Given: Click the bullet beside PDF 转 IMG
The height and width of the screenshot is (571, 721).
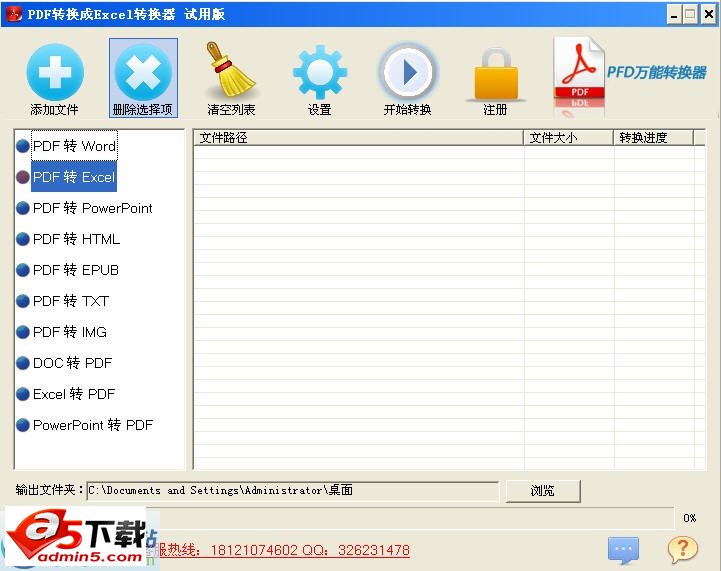Looking at the screenshot, I should coord(23,332).
